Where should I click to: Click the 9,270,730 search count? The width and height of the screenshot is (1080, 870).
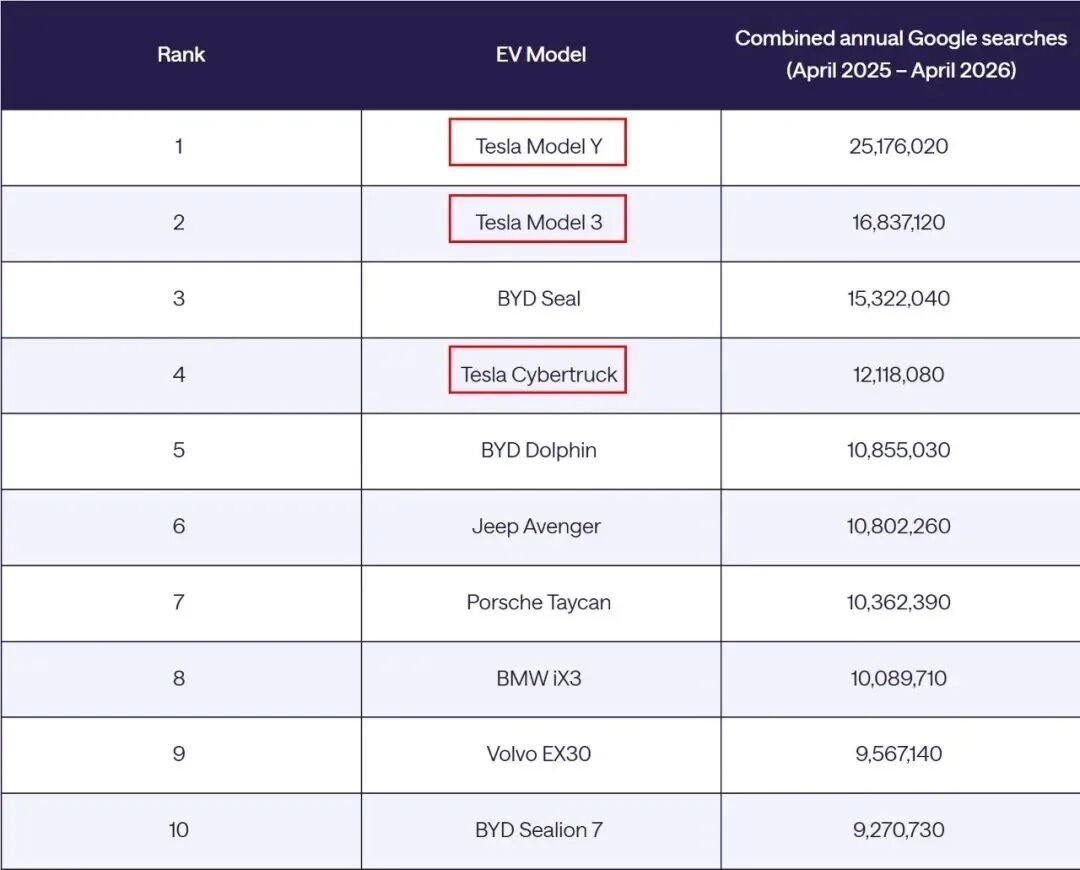pyautogui.click(x=898, y=829)
